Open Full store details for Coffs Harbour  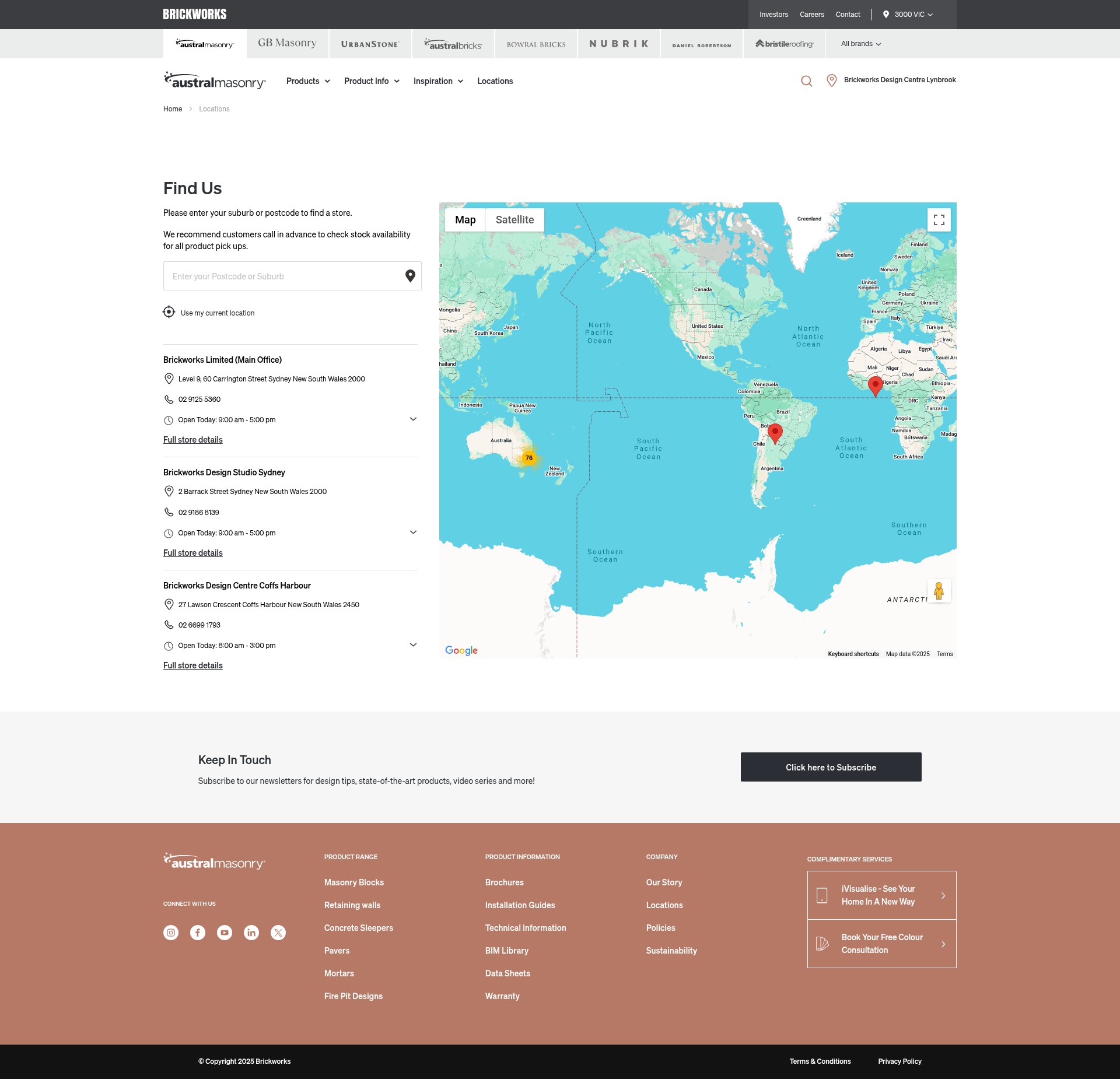193,665
